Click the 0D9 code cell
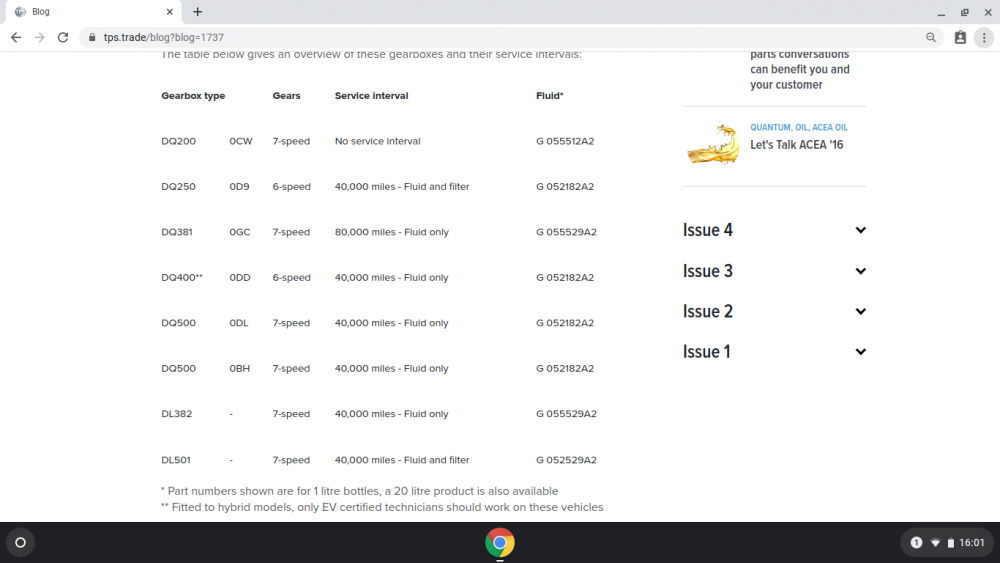The image size is (1000, 563). coord(240,186)
